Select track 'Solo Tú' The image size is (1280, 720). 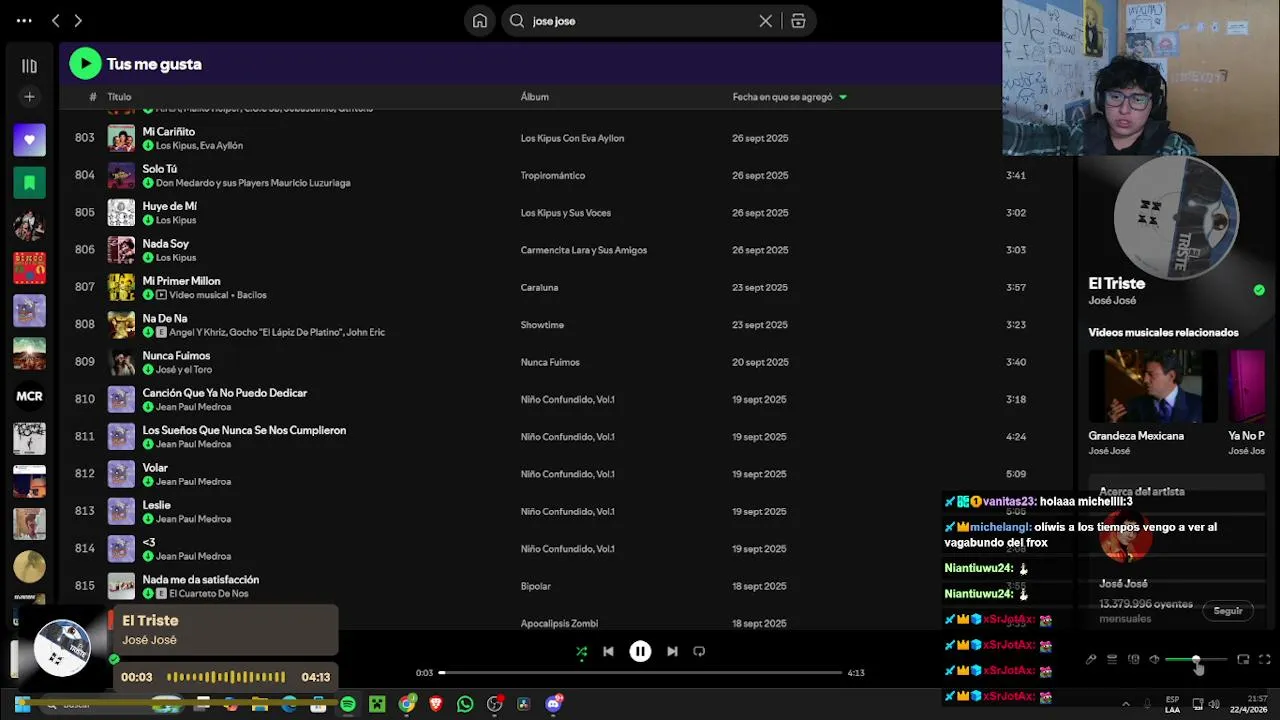coord(159,169)
